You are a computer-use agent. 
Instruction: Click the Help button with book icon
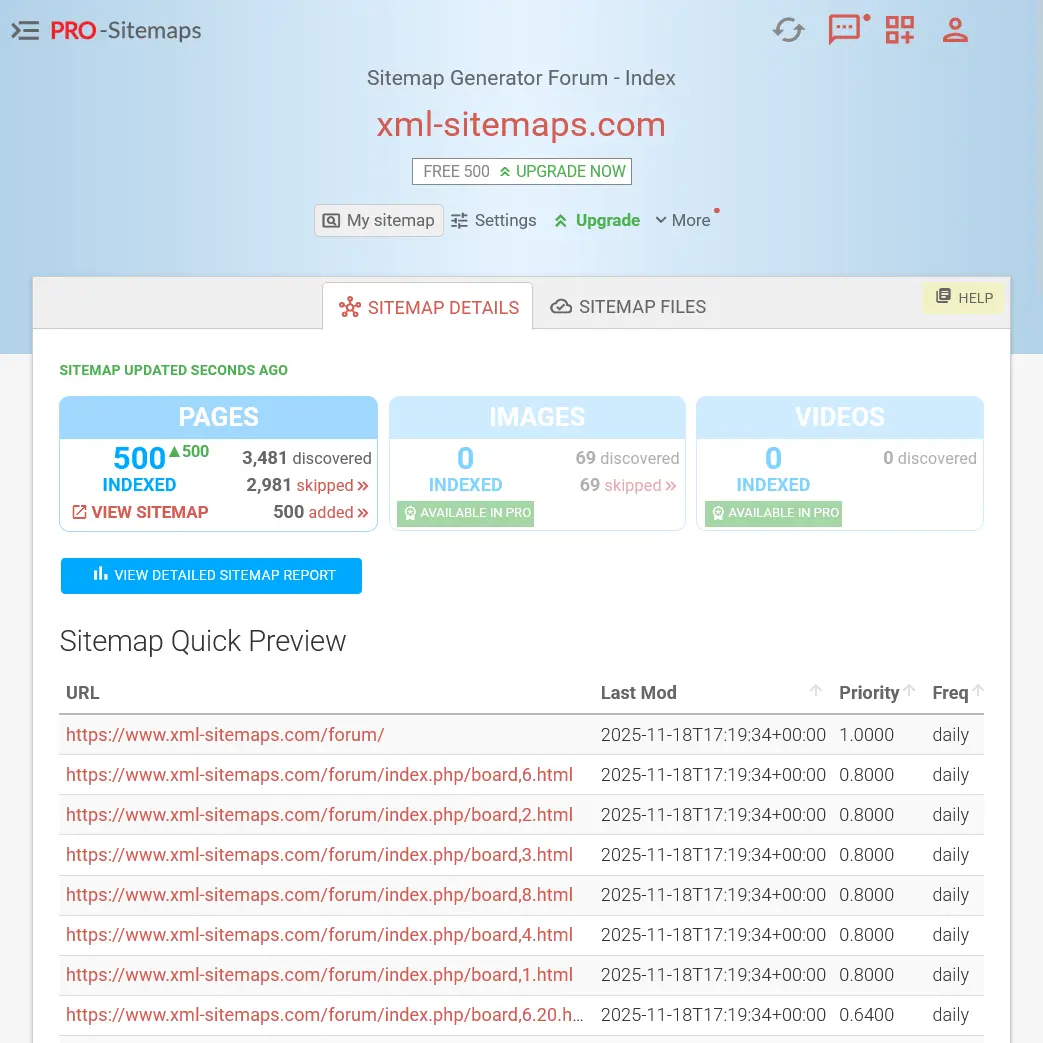coord(964,298)
